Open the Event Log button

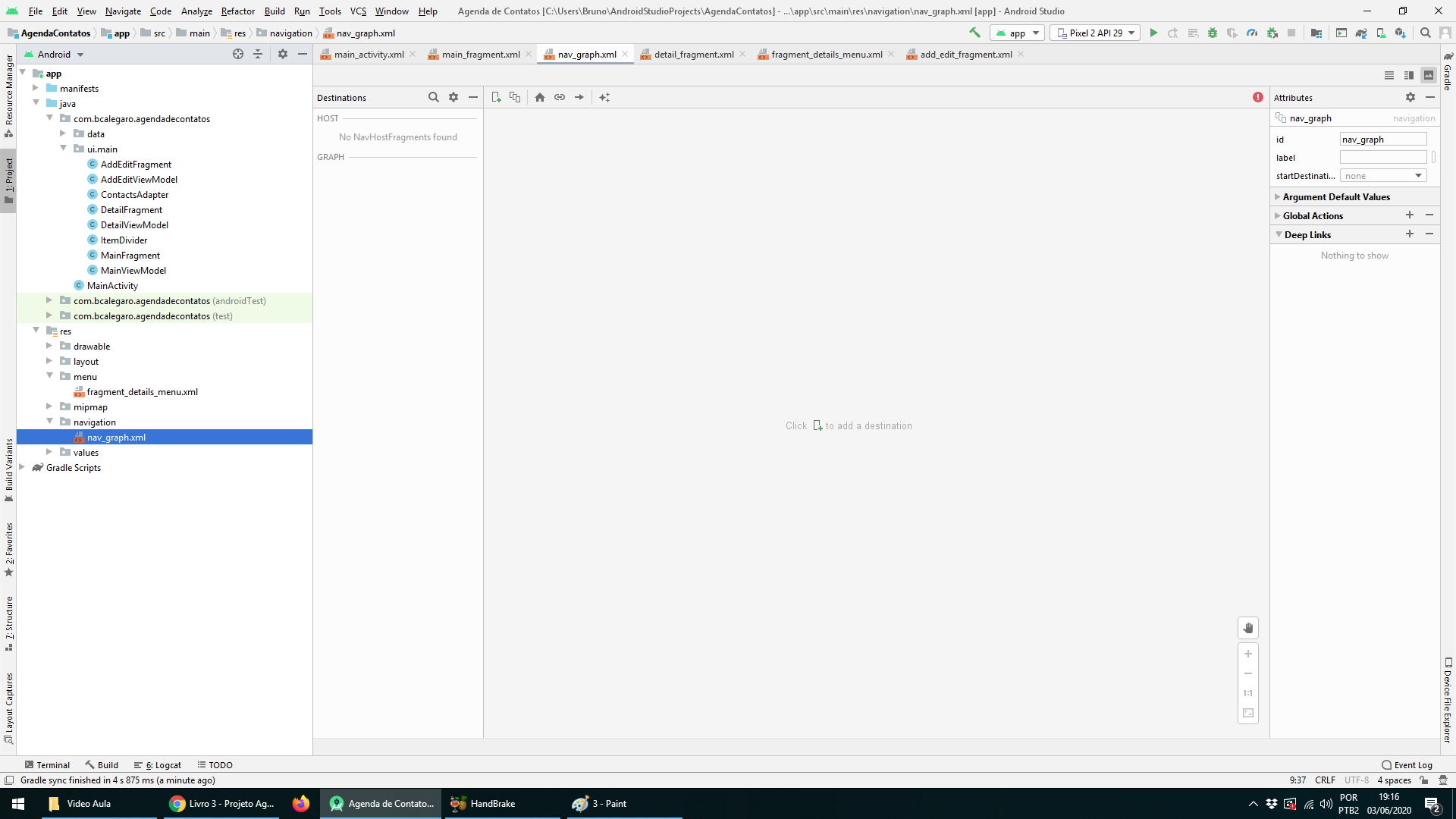1407,765
